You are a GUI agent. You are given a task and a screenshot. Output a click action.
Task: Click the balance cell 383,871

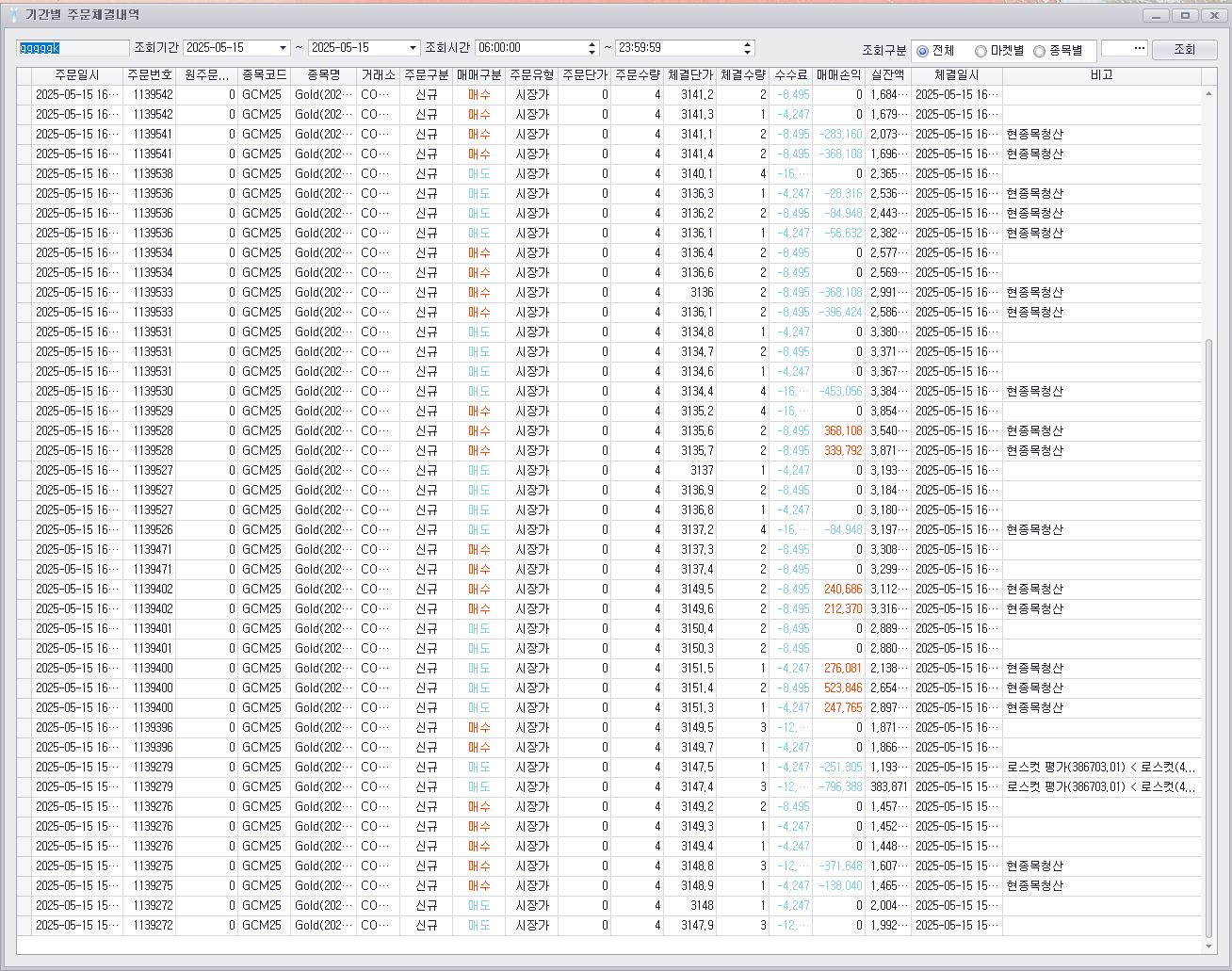889,786
